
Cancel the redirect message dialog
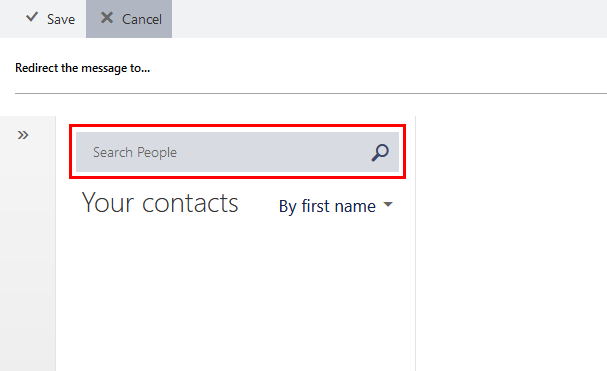(129, 19)
